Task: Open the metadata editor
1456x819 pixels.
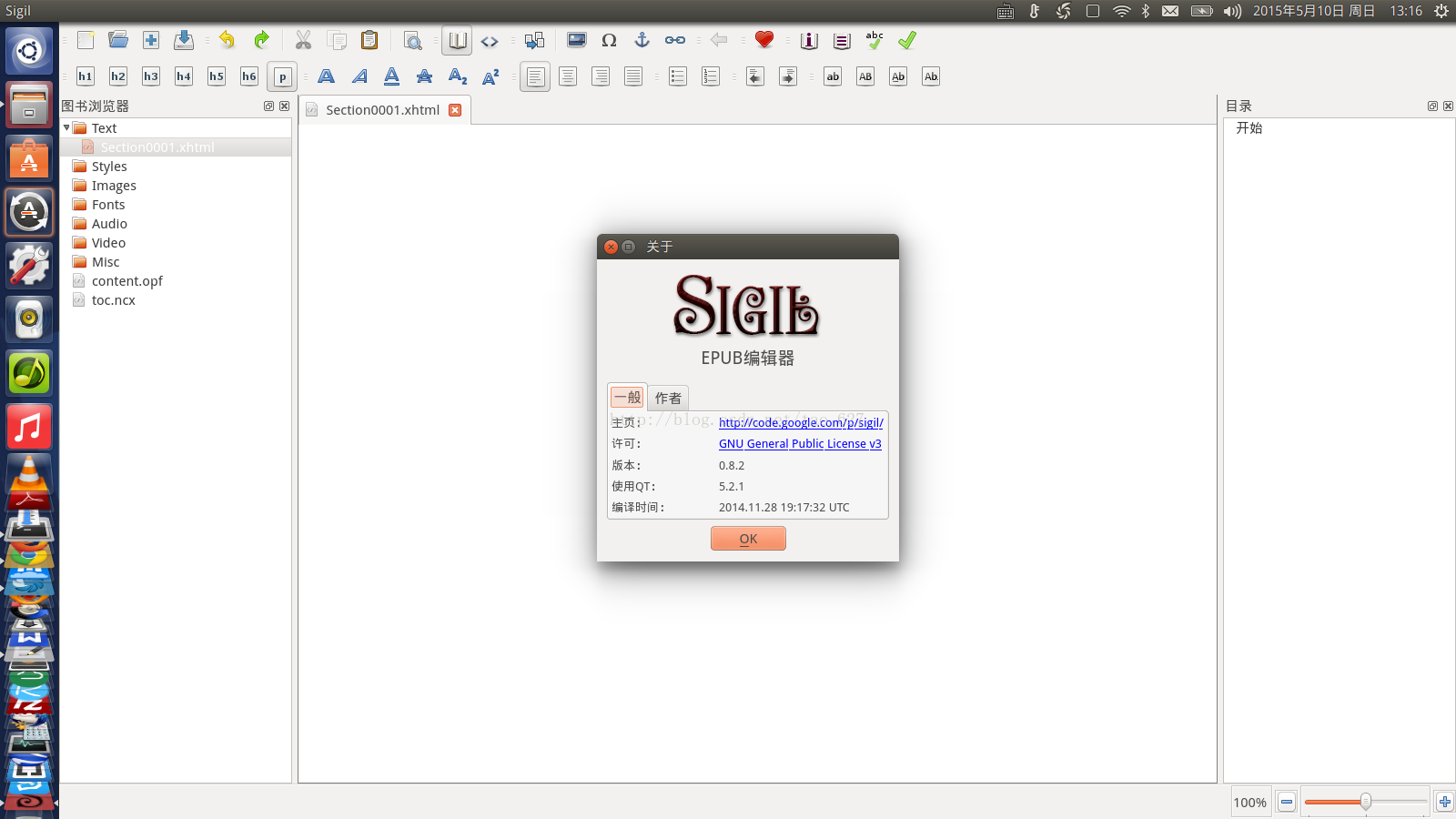Action: pyautogui.click(x=809, y=40)
